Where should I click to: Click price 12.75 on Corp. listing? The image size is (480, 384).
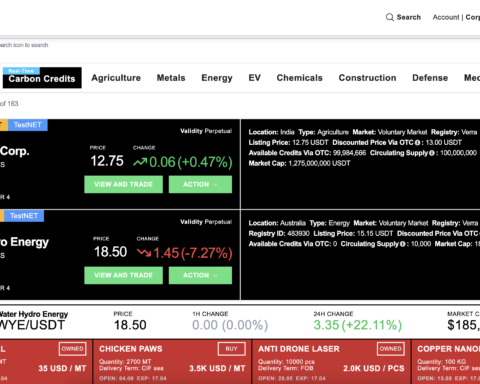107,161
